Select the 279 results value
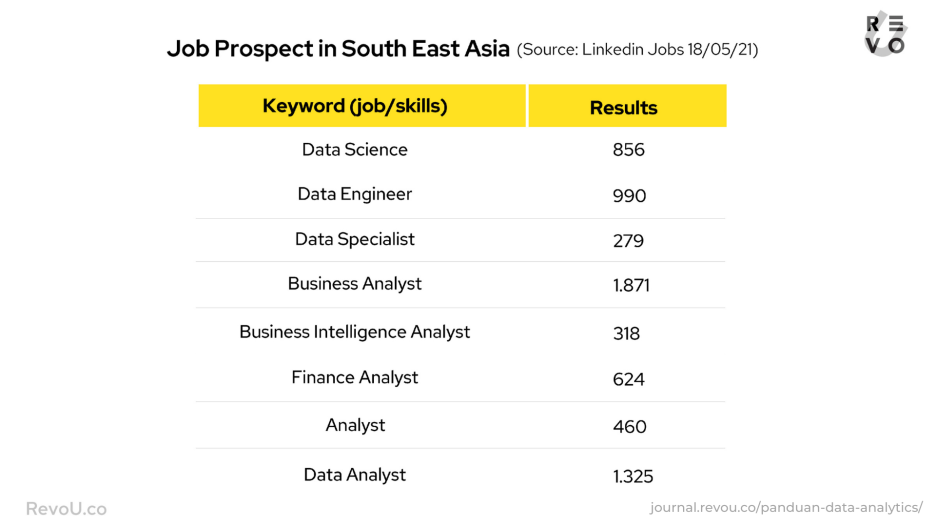 pyautogui.click(x=629, y=241)
